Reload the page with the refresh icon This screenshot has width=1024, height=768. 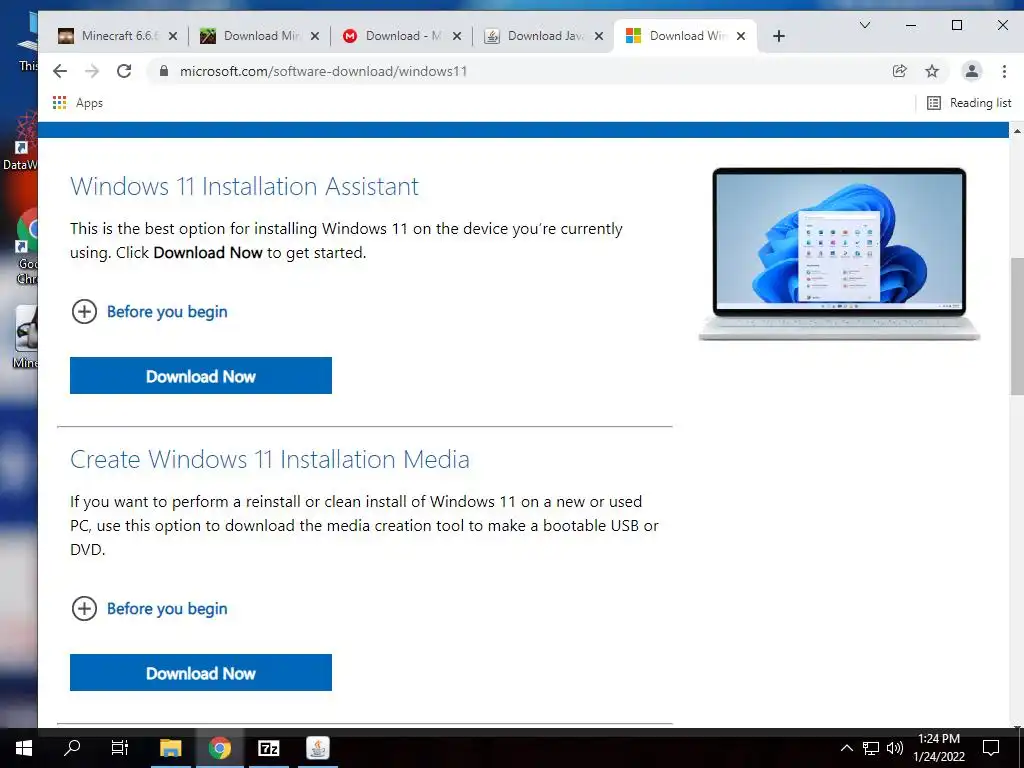(x=124, y=71)
